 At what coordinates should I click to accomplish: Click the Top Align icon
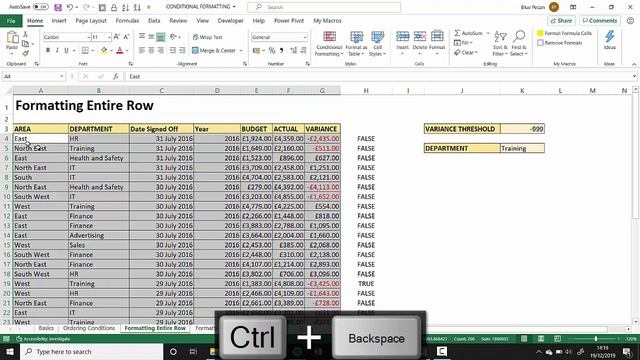142,37
